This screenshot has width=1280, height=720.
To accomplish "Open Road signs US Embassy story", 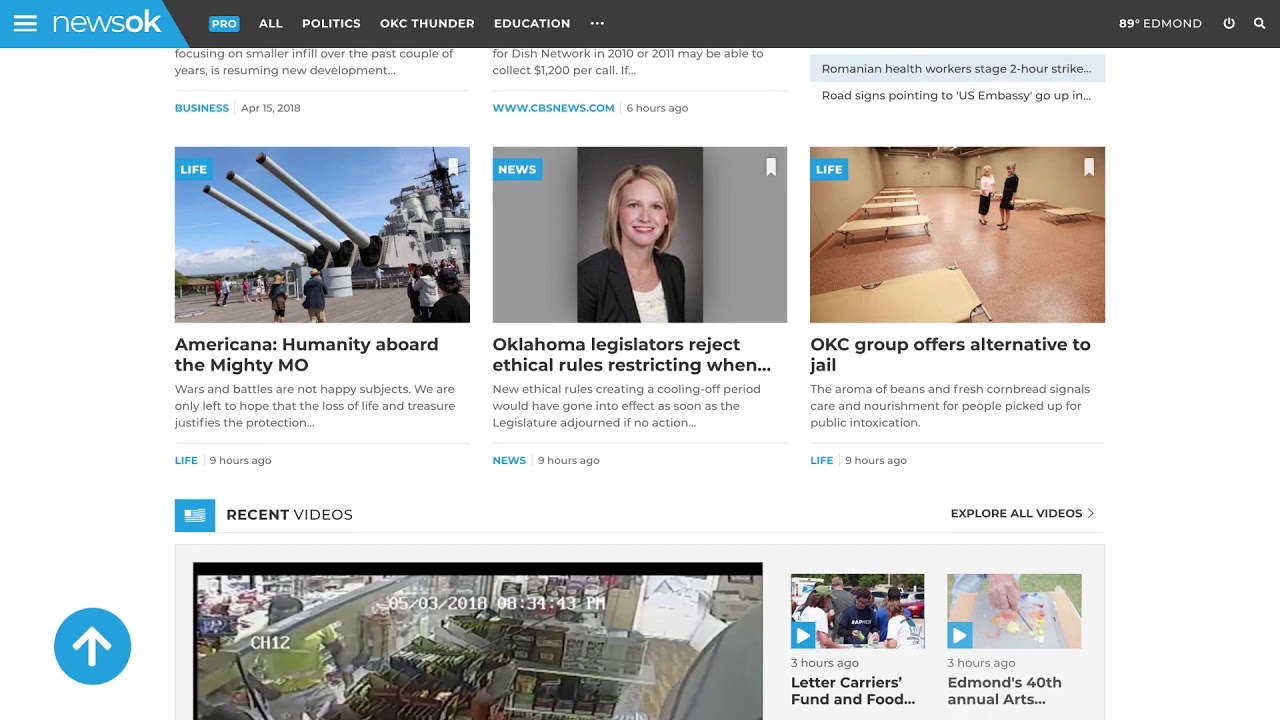I will coord(956,96).
